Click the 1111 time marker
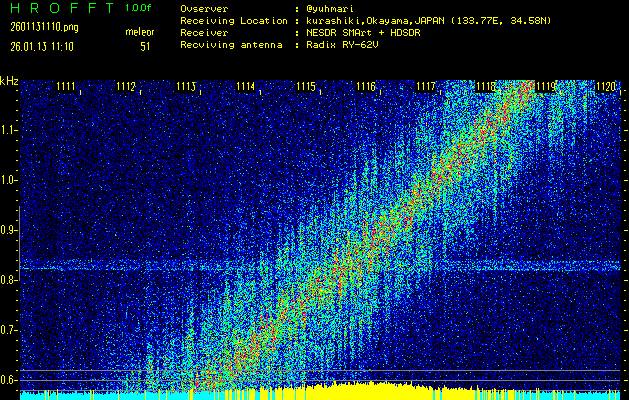629x400 pixels. click(x=66, y=87)
